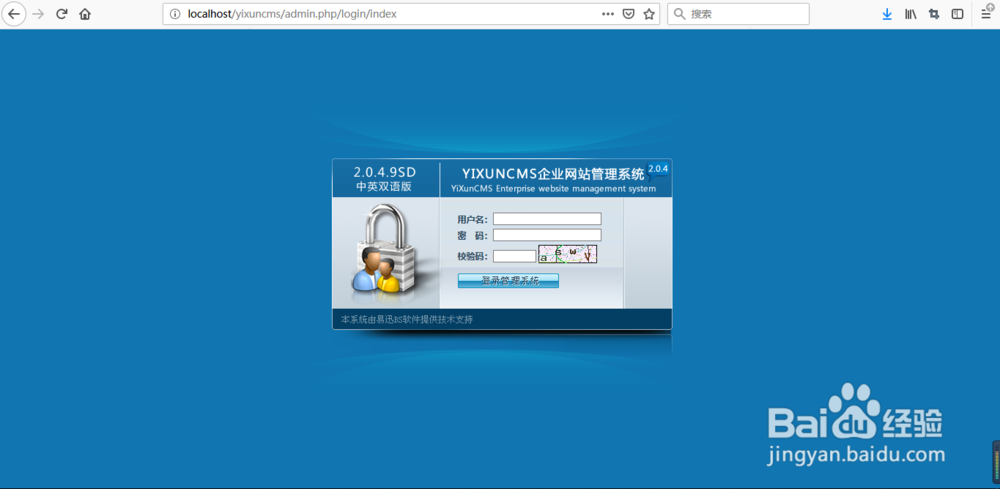Image resolution: width=1000 pixels, height=489 pixels.
Task: Click the 本系统由易迅BS软件提供技术支持 footer text
Action: (407, 319)
